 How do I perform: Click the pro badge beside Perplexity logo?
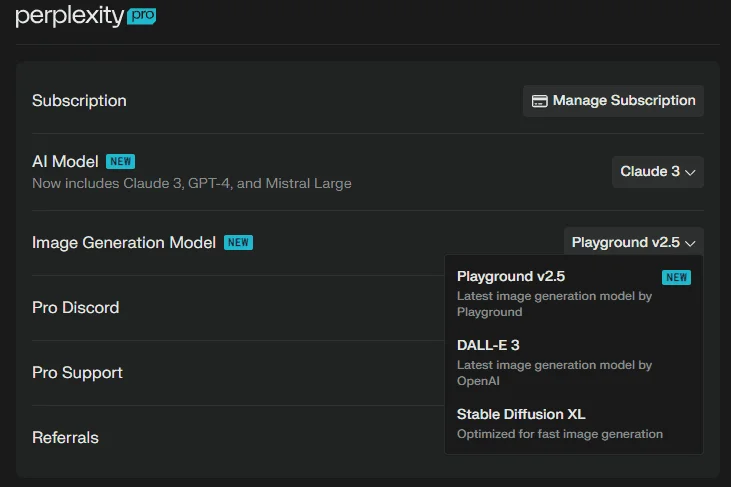pyautogui.click(x=142, y=16)
